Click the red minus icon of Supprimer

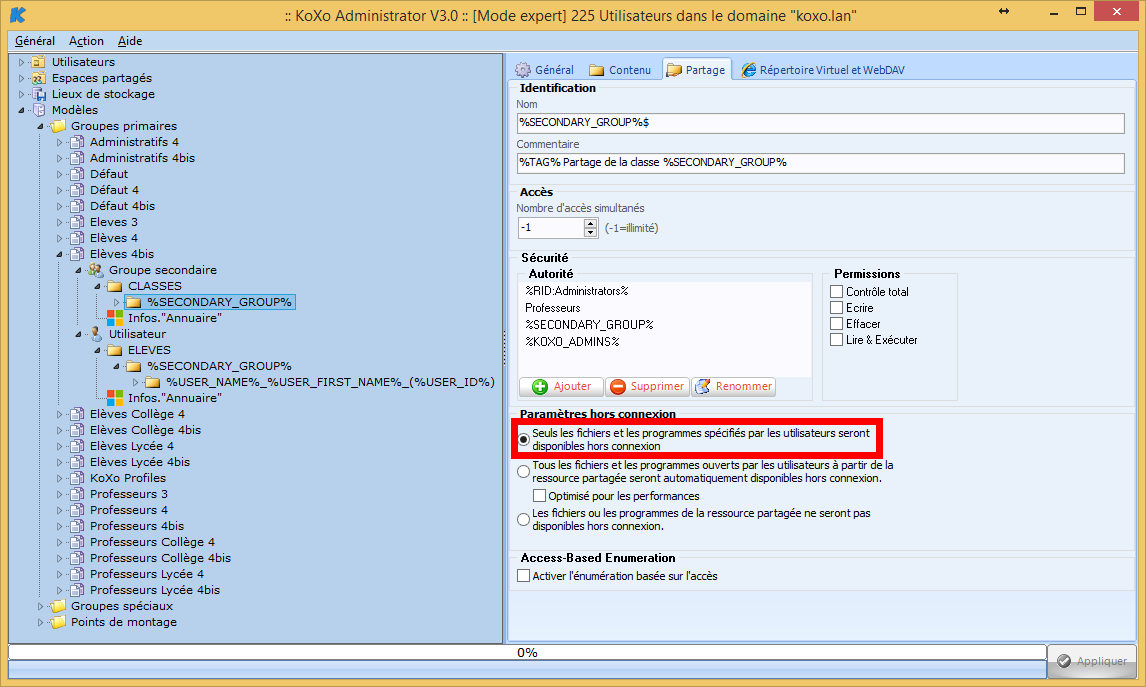(618, 387)
